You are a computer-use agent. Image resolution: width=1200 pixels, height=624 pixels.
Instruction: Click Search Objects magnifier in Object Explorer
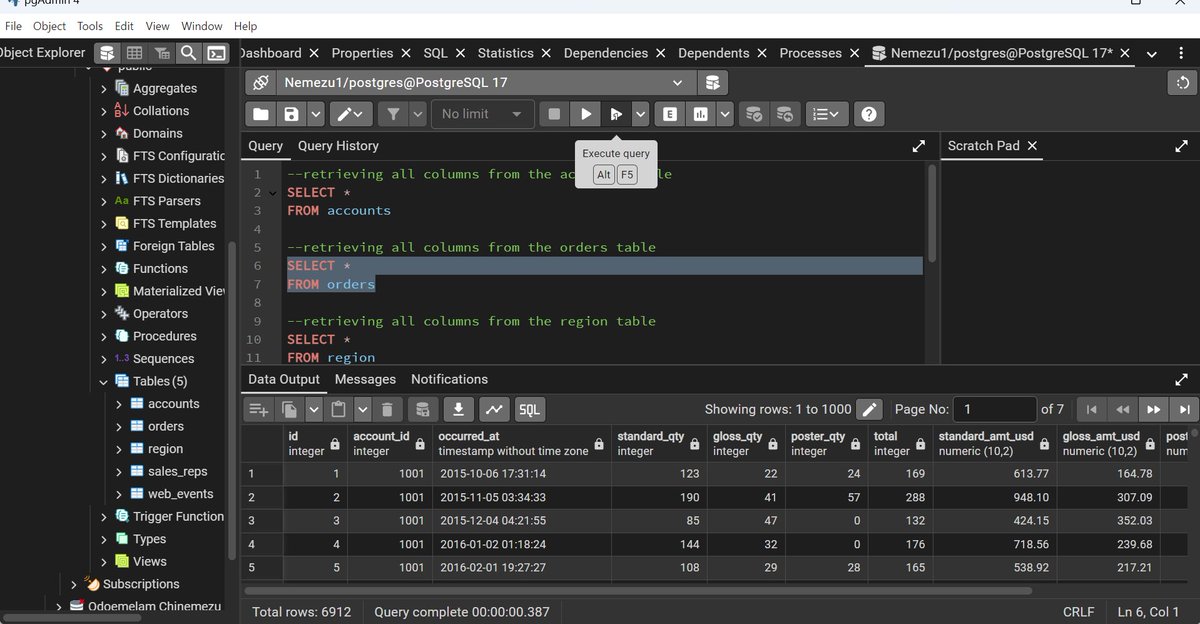pyautogui.click(x=188, y=53)
